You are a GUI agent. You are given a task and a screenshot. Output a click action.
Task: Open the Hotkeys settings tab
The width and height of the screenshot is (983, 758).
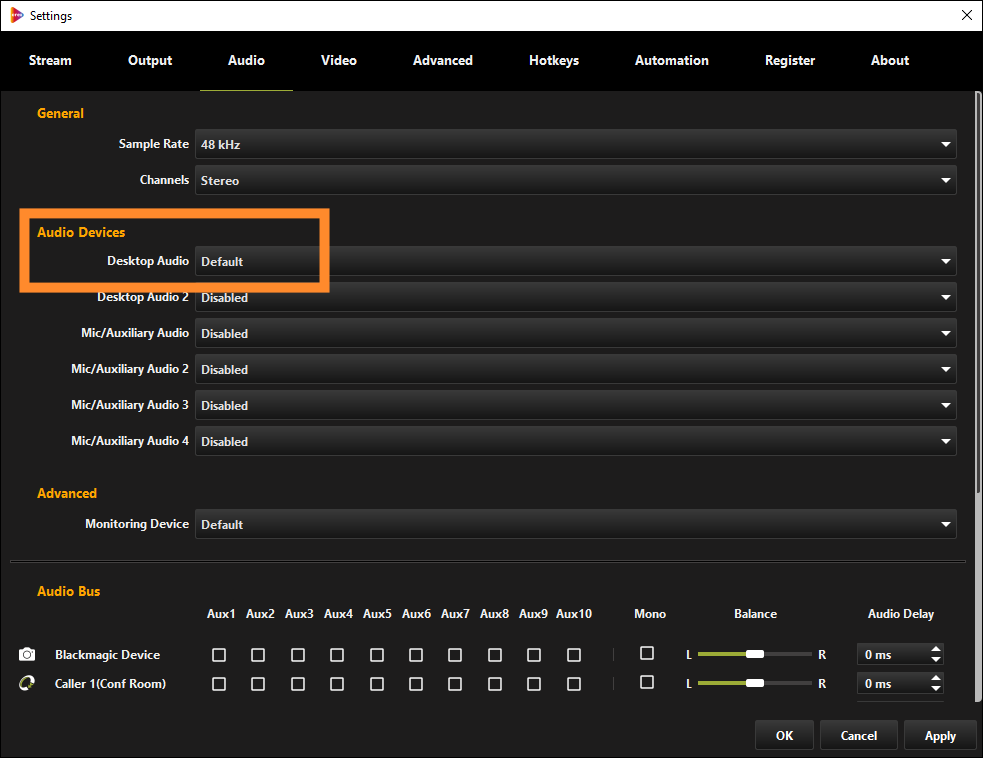(554, 60)
